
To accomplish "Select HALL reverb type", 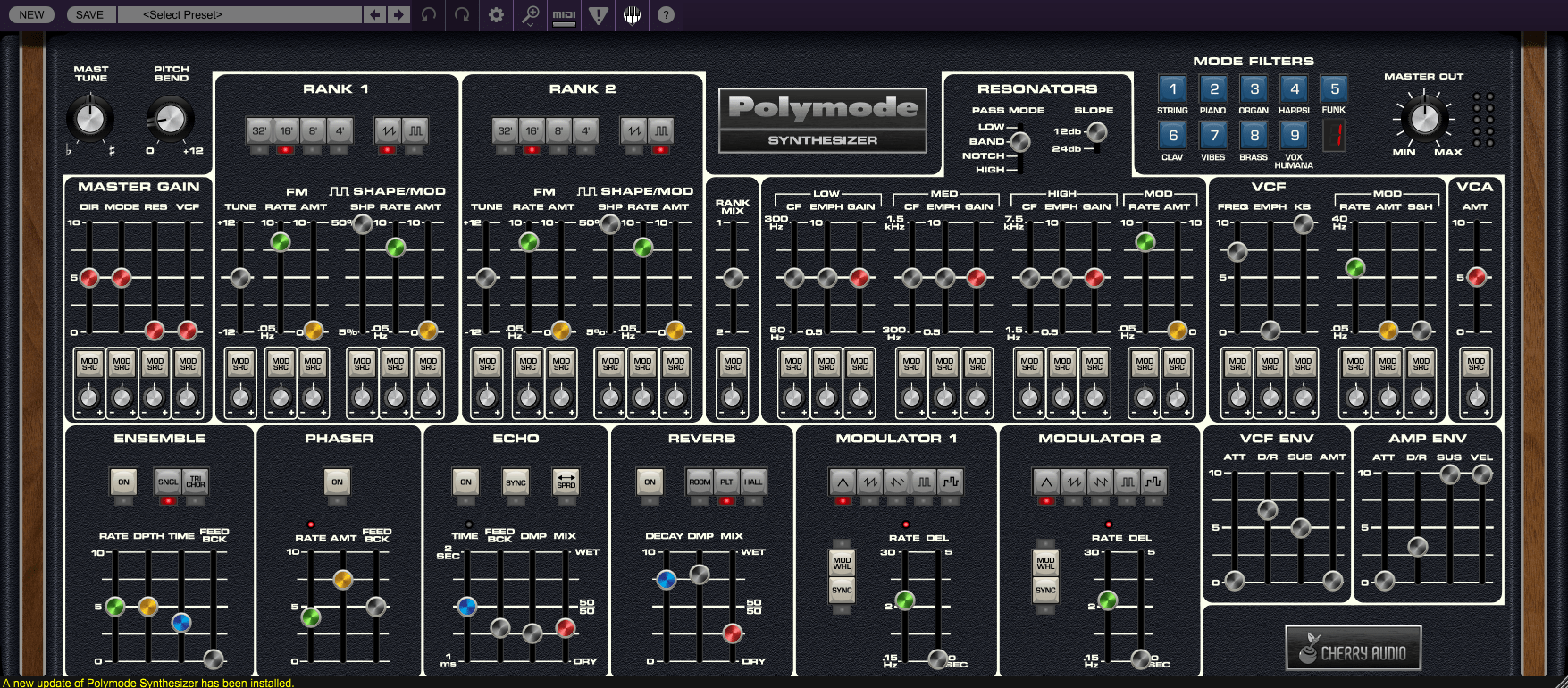I will (x=753, y=482).
